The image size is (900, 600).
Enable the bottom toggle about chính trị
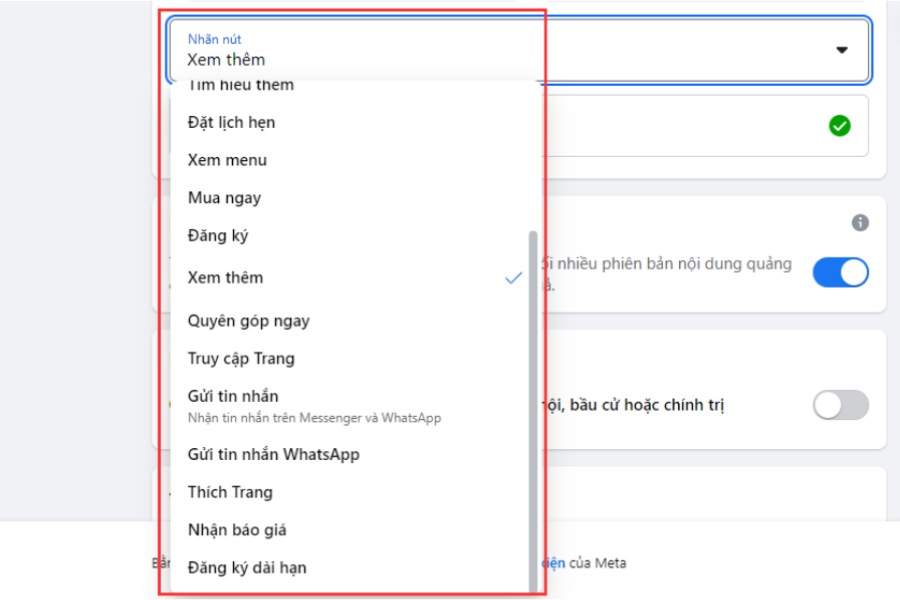840,404
